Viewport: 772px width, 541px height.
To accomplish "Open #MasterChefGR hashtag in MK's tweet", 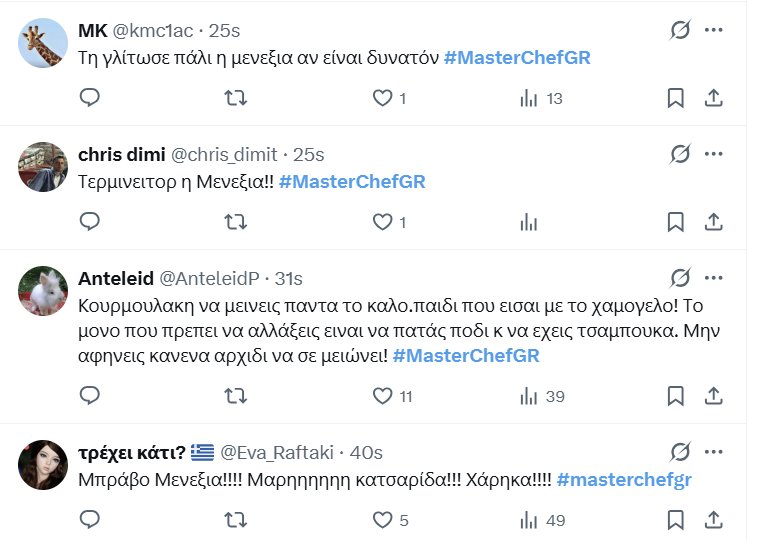I will click(x=517, y=57).
